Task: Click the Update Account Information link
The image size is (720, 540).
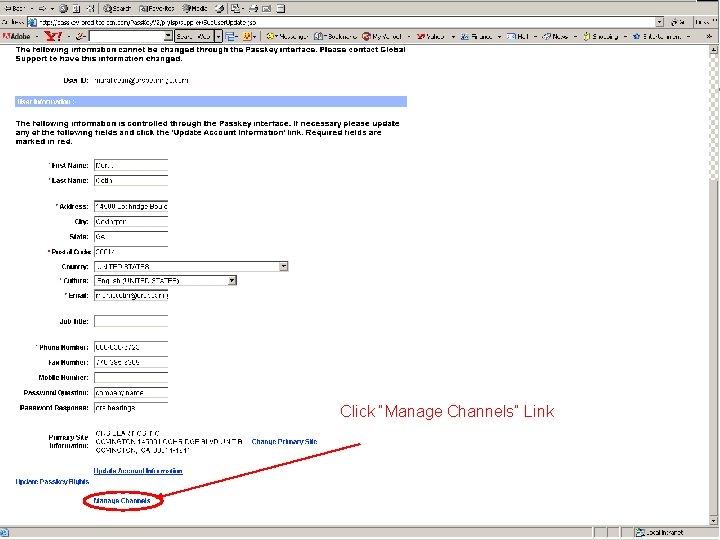Action: coord(138,471)
